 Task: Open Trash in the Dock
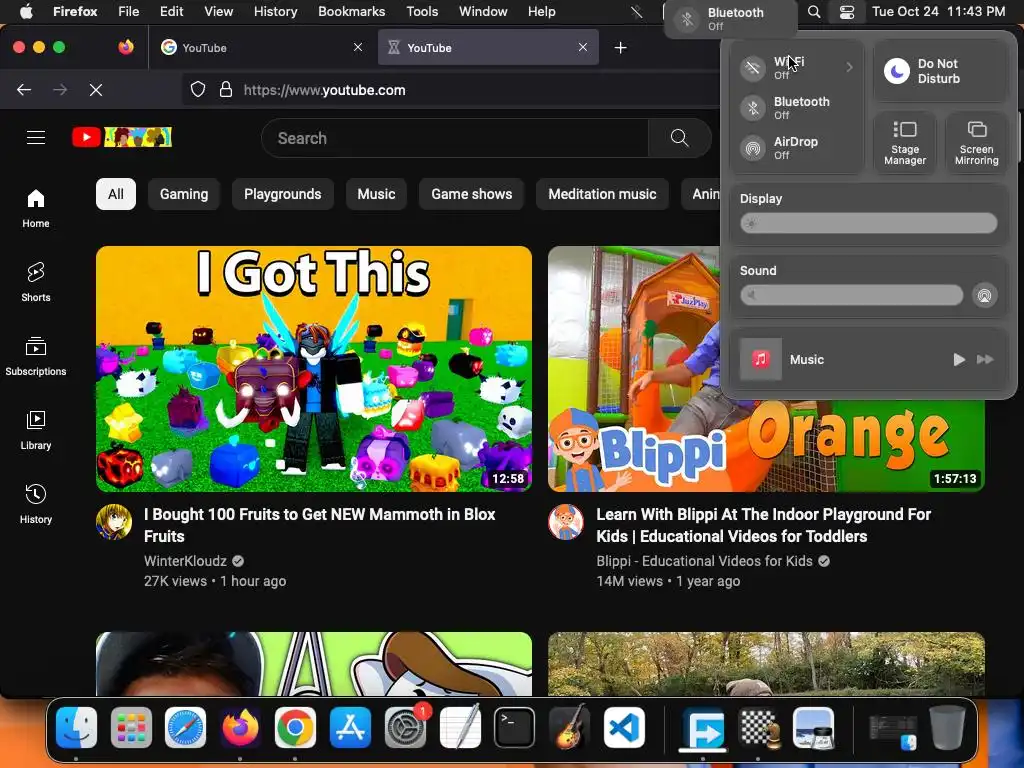pos(947,727)
